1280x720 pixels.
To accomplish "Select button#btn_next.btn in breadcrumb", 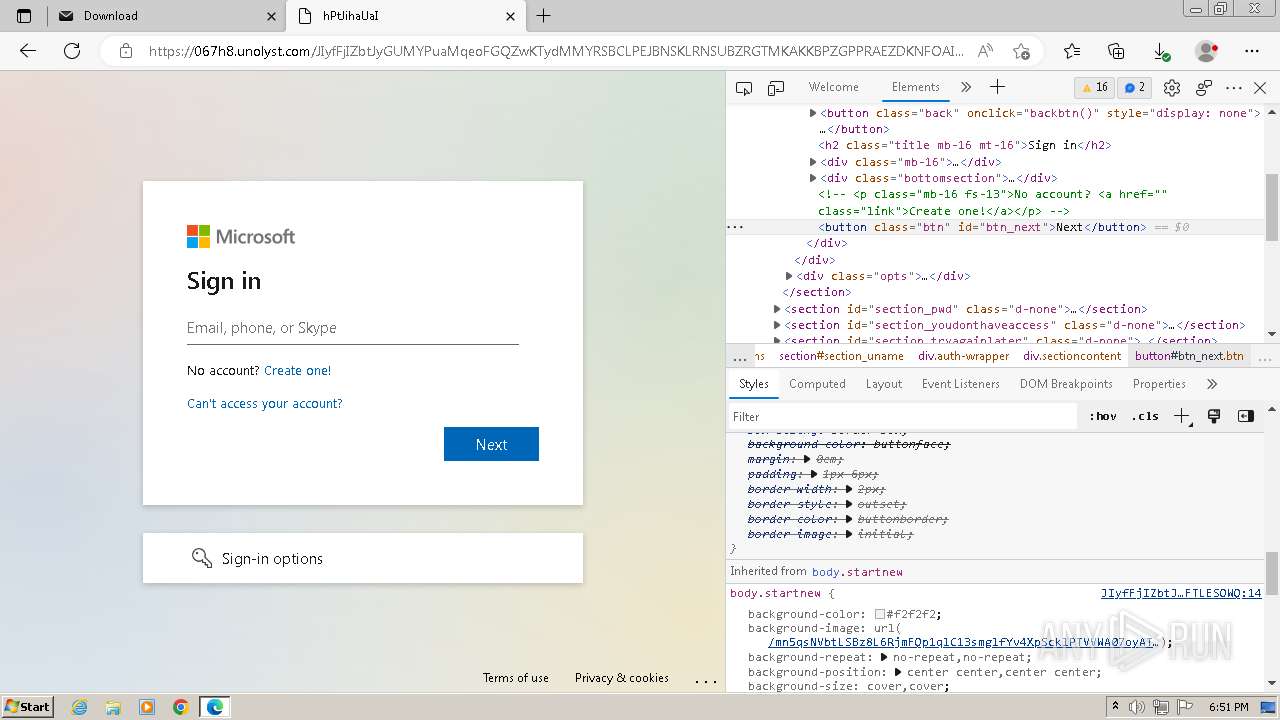I will coord(1190,356).
